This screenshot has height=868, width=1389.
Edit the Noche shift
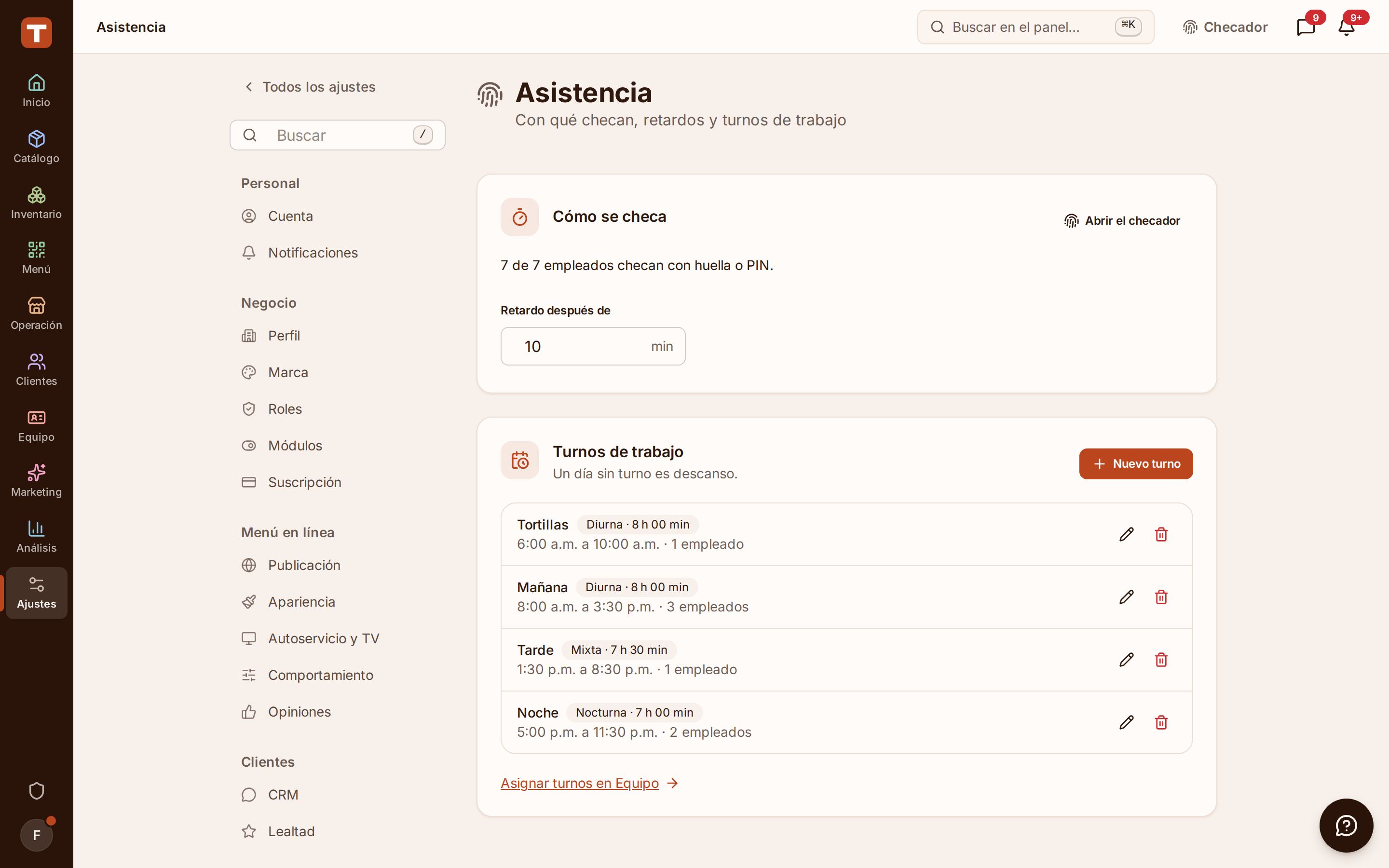click(1126, 722)
